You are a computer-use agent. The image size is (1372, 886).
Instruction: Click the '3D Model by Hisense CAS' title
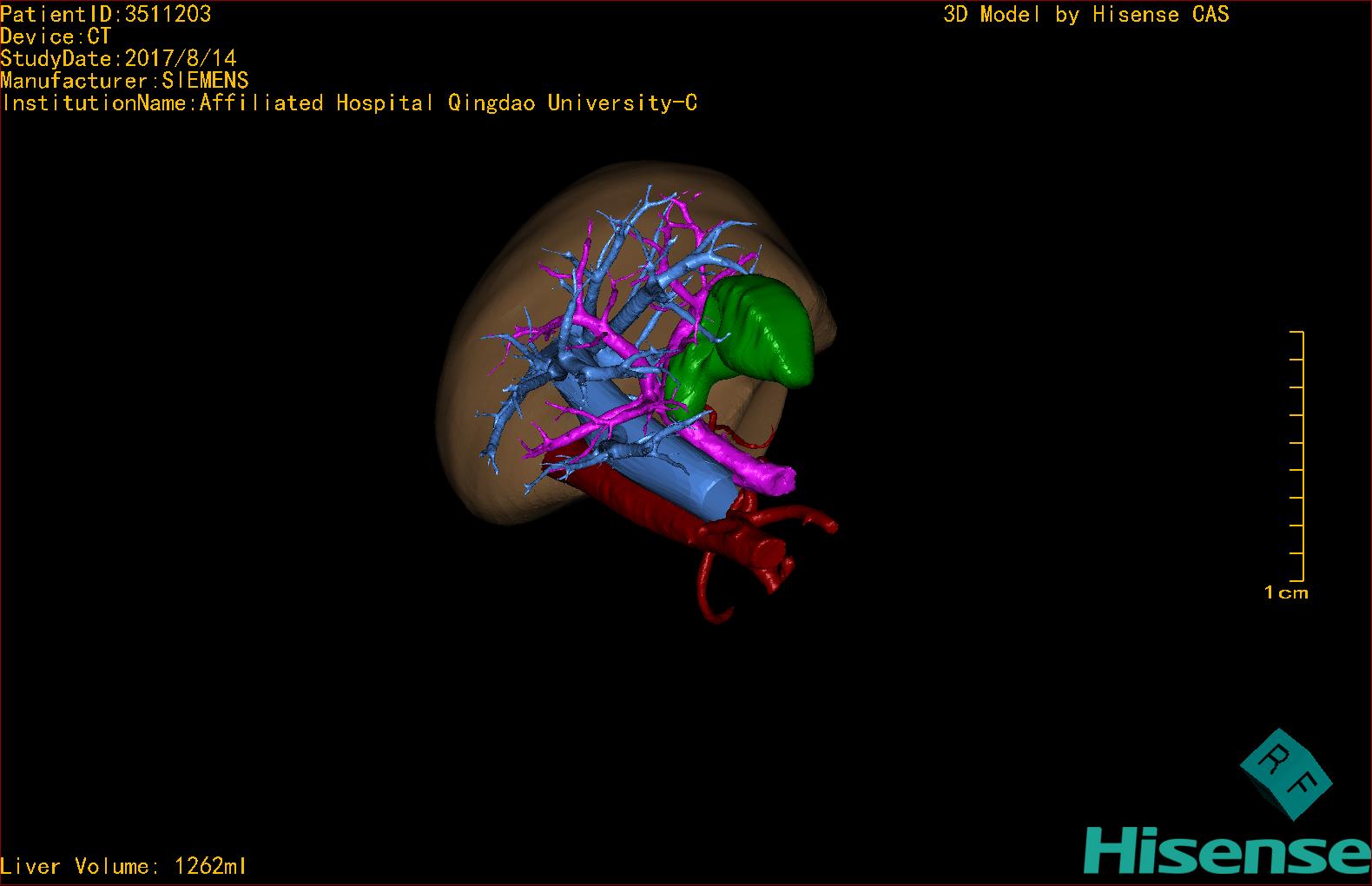click(x=1086, y=14)
